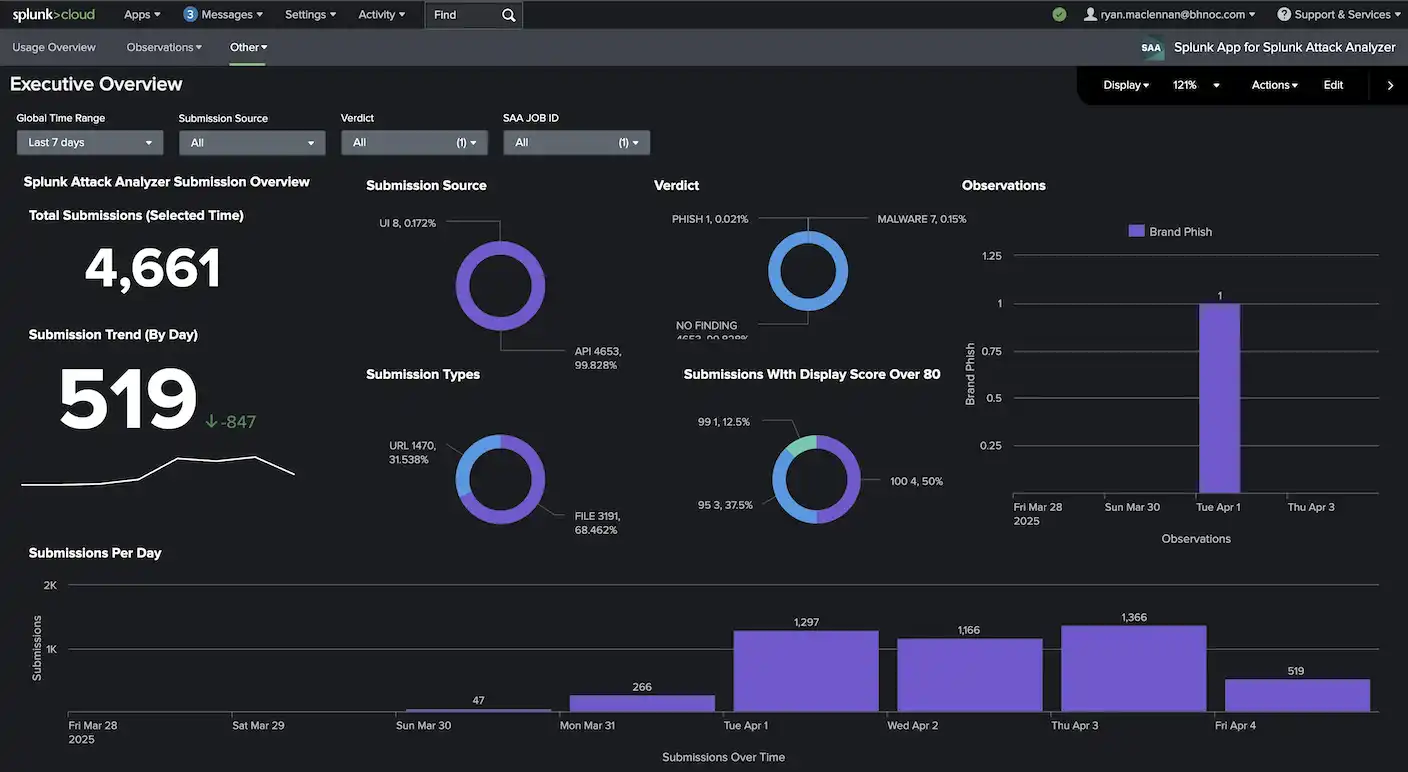Open the SAA JOB ID dropdown
This screenshot has height=772, width=1408.
(576, 142)
